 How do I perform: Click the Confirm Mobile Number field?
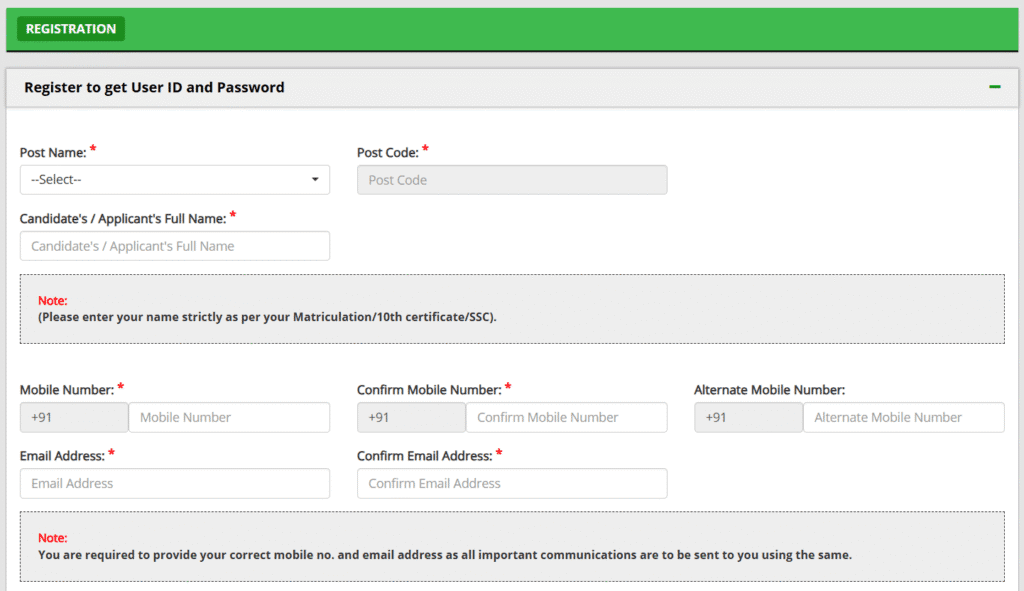point(566,417)
